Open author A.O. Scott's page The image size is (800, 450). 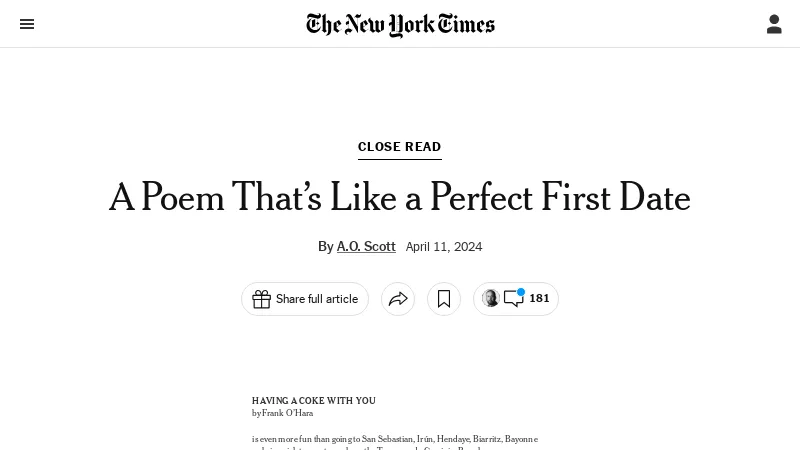(366, 246)
